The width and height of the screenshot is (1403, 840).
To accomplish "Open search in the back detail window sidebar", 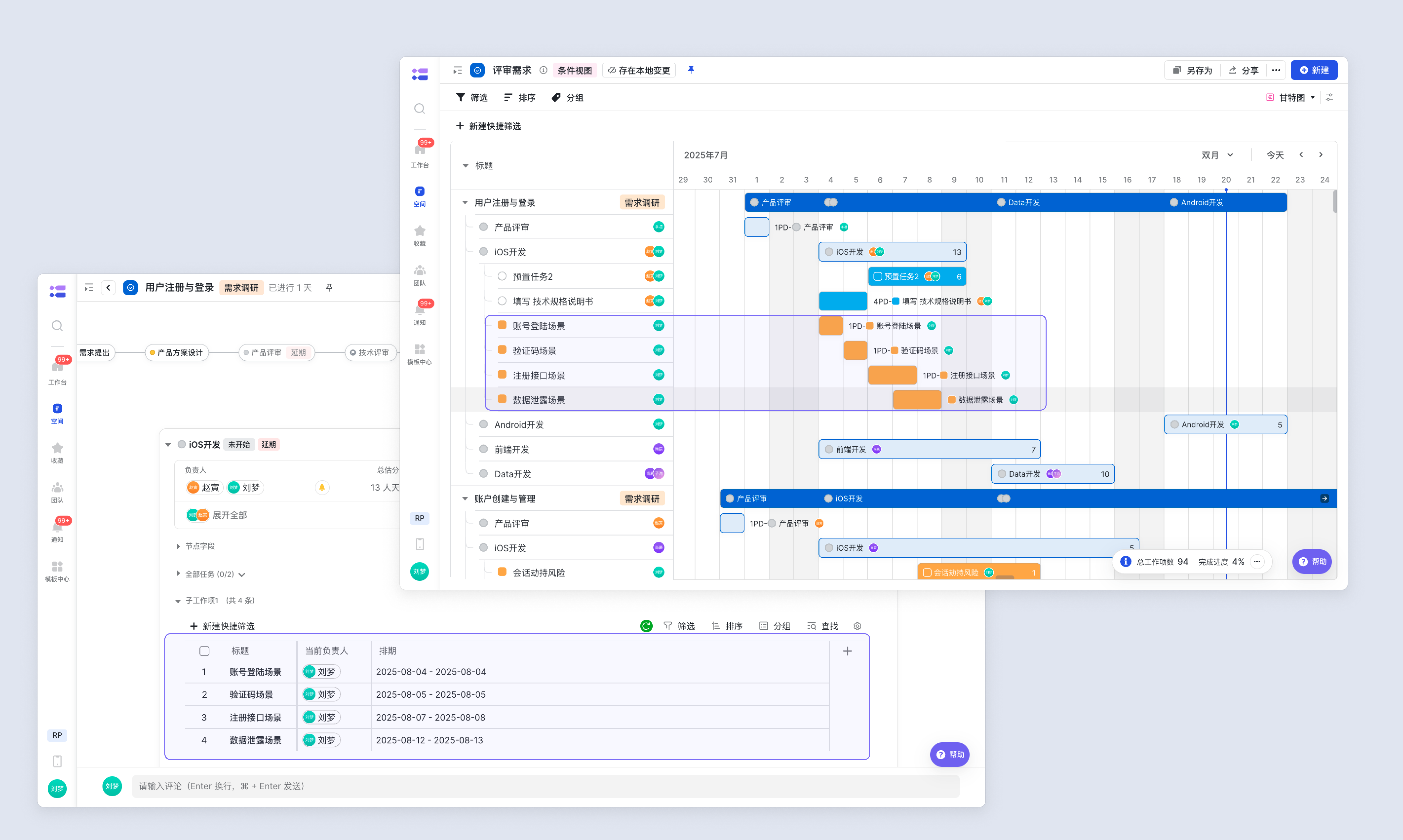I will tap(57, 326).
